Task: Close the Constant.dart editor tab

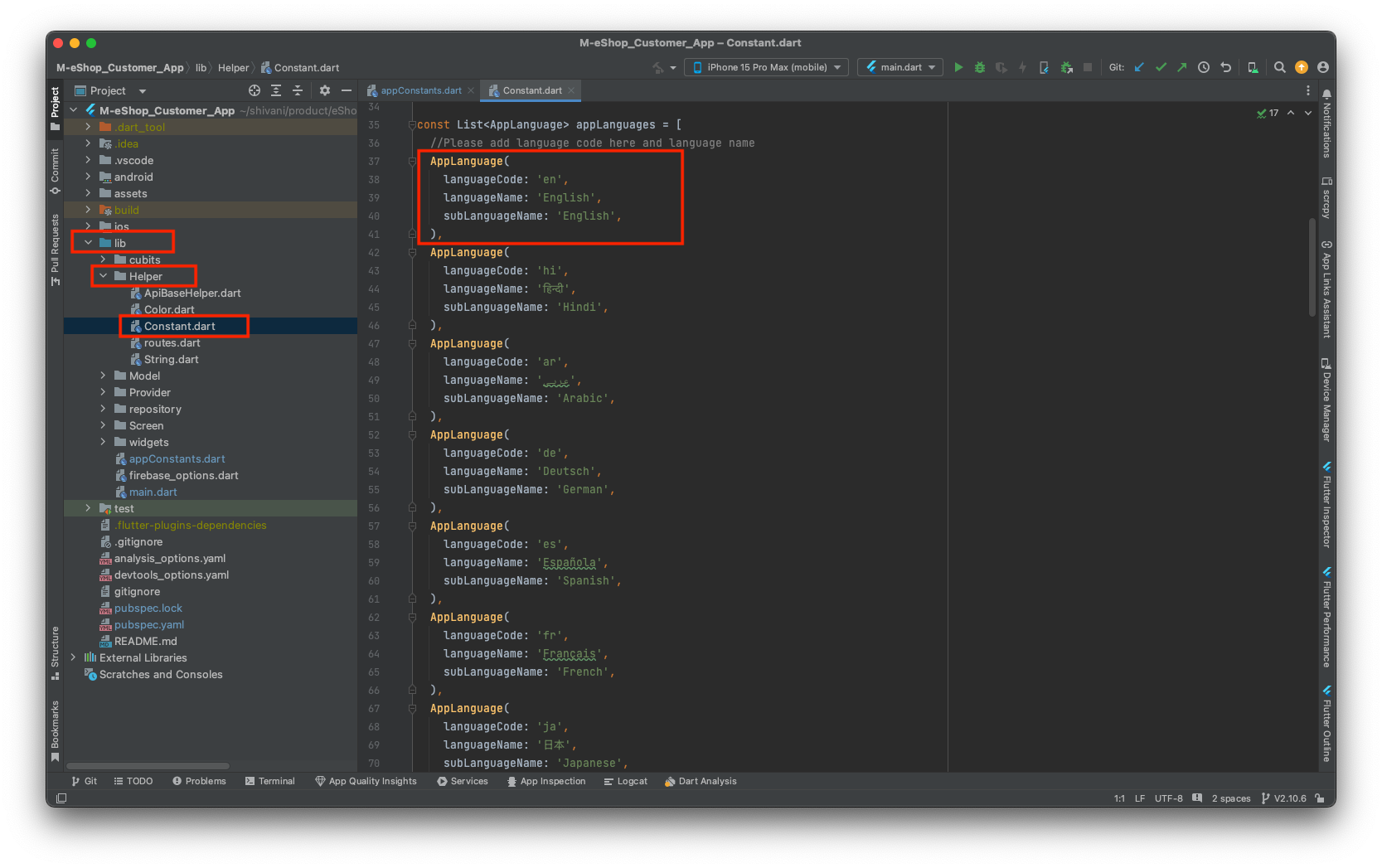Action: 571,90
